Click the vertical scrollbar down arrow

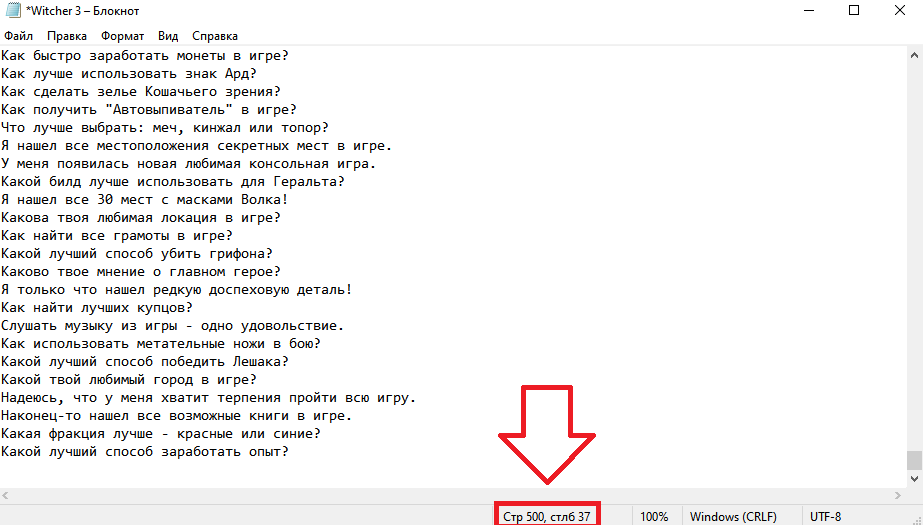pyautogui.click(x=914, y=479)
